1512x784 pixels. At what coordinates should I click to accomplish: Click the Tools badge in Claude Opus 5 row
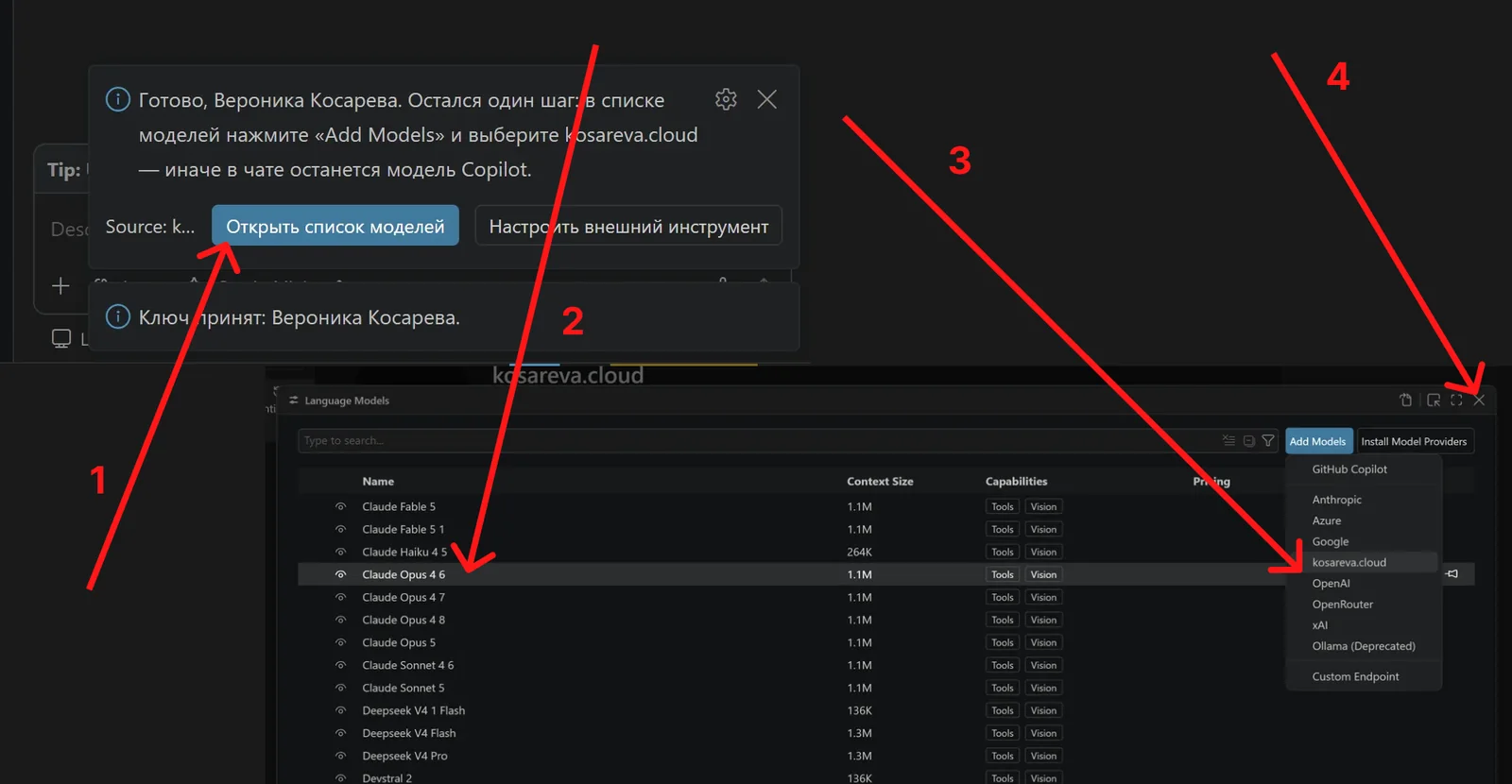tap(1003, 642)
